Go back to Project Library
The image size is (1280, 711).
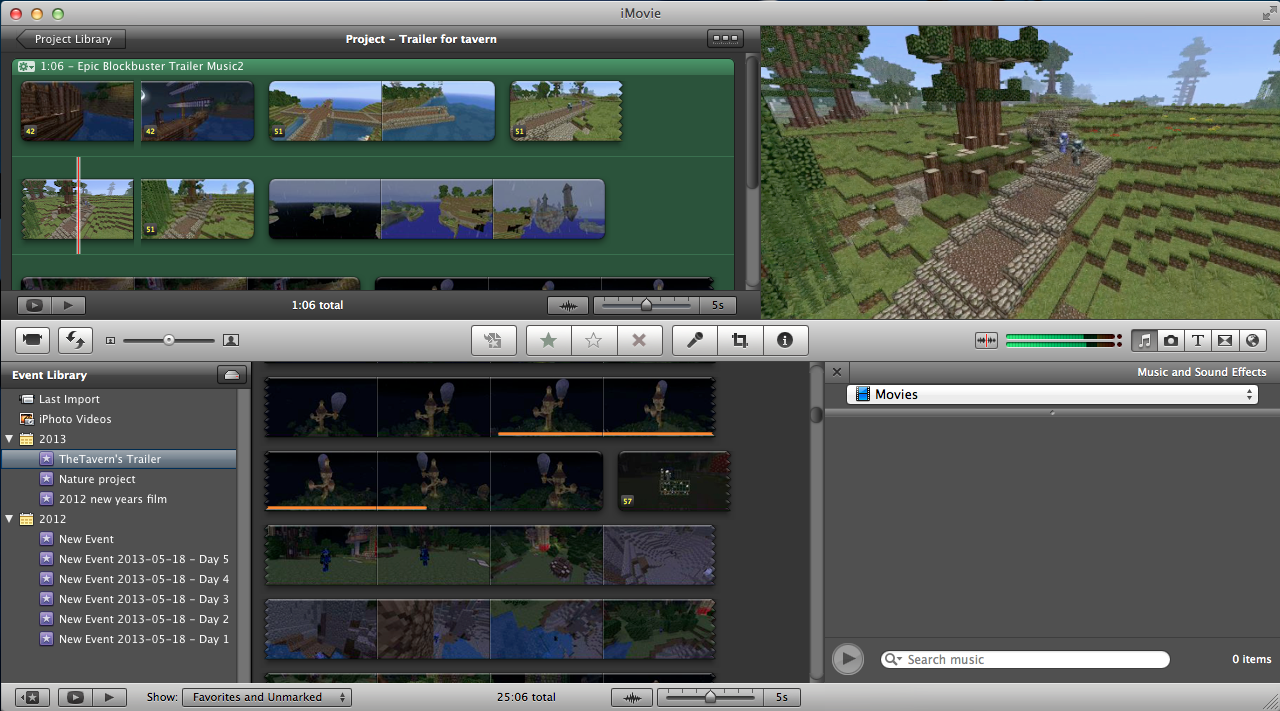(x=71, y=39)
